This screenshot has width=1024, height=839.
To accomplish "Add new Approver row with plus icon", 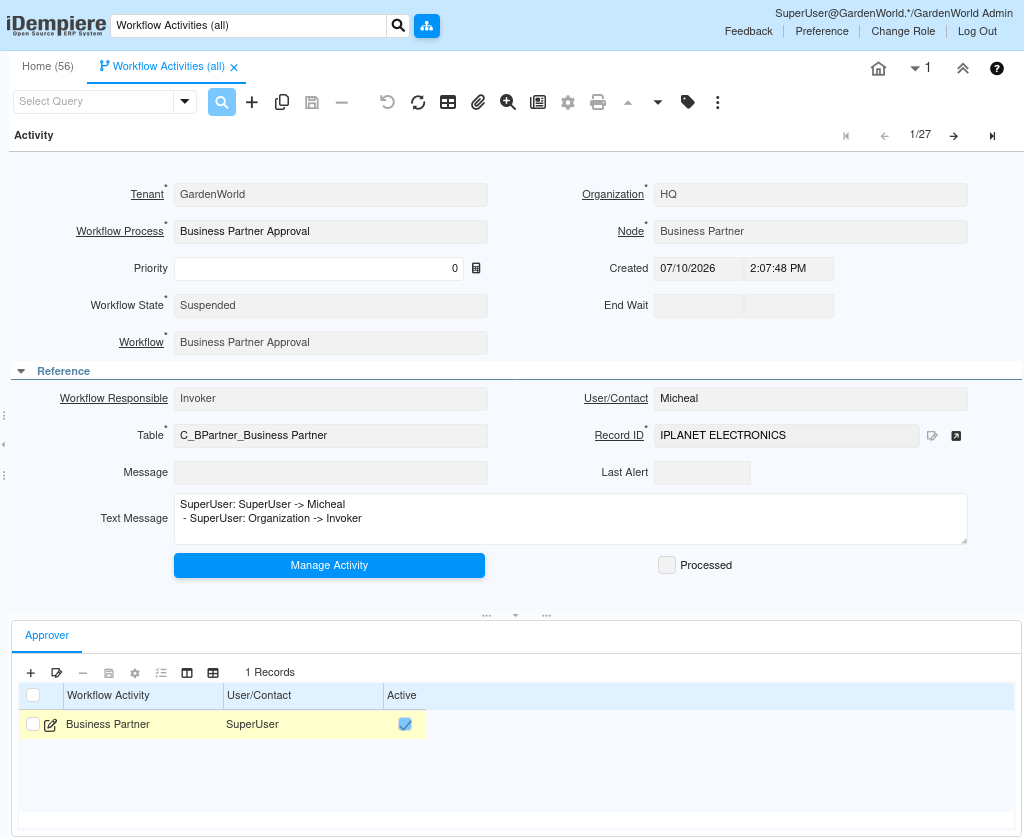I will pyautogui.click(x=31, y=673).
